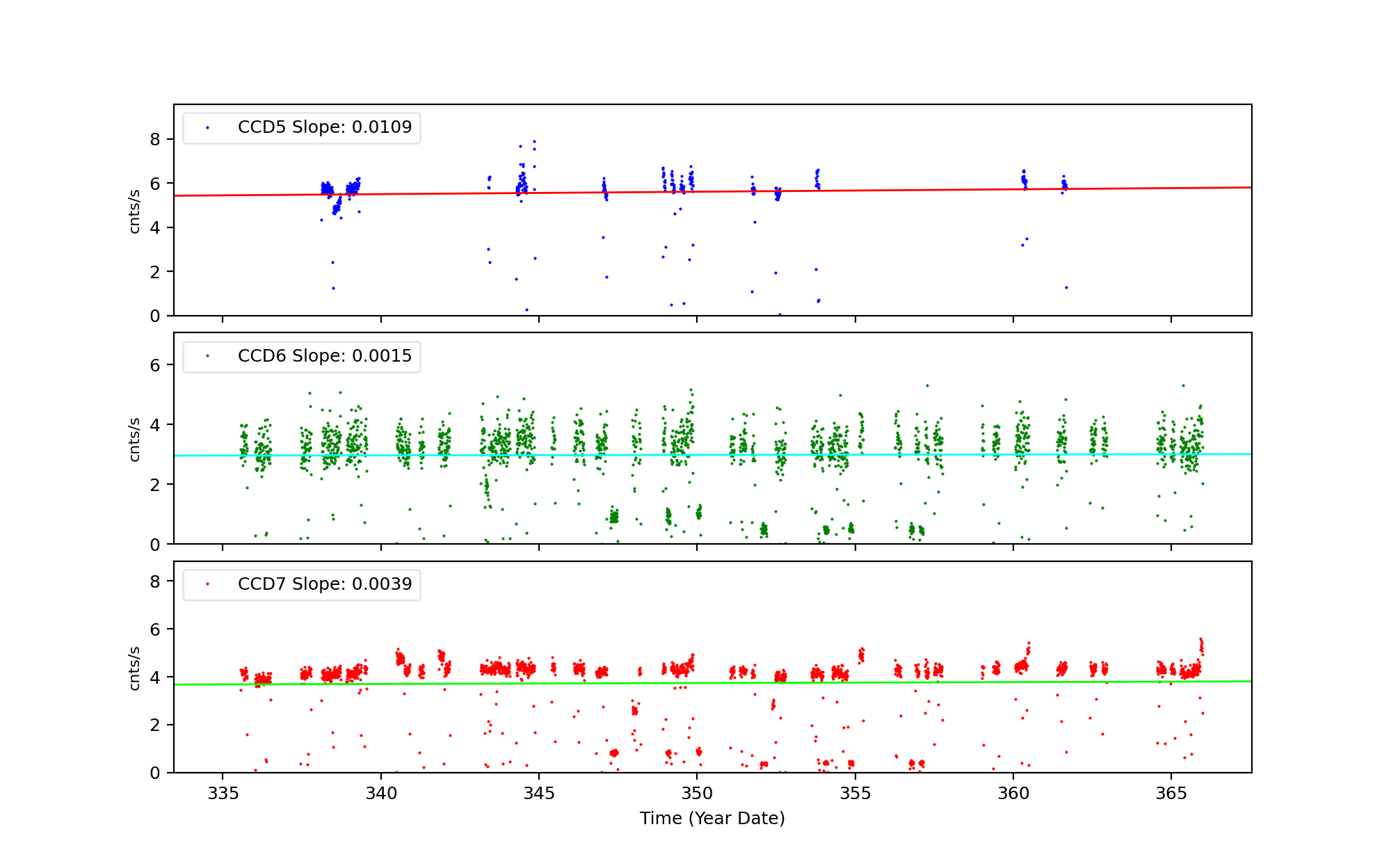Click the CCD5 Slope legend entry

324,127
